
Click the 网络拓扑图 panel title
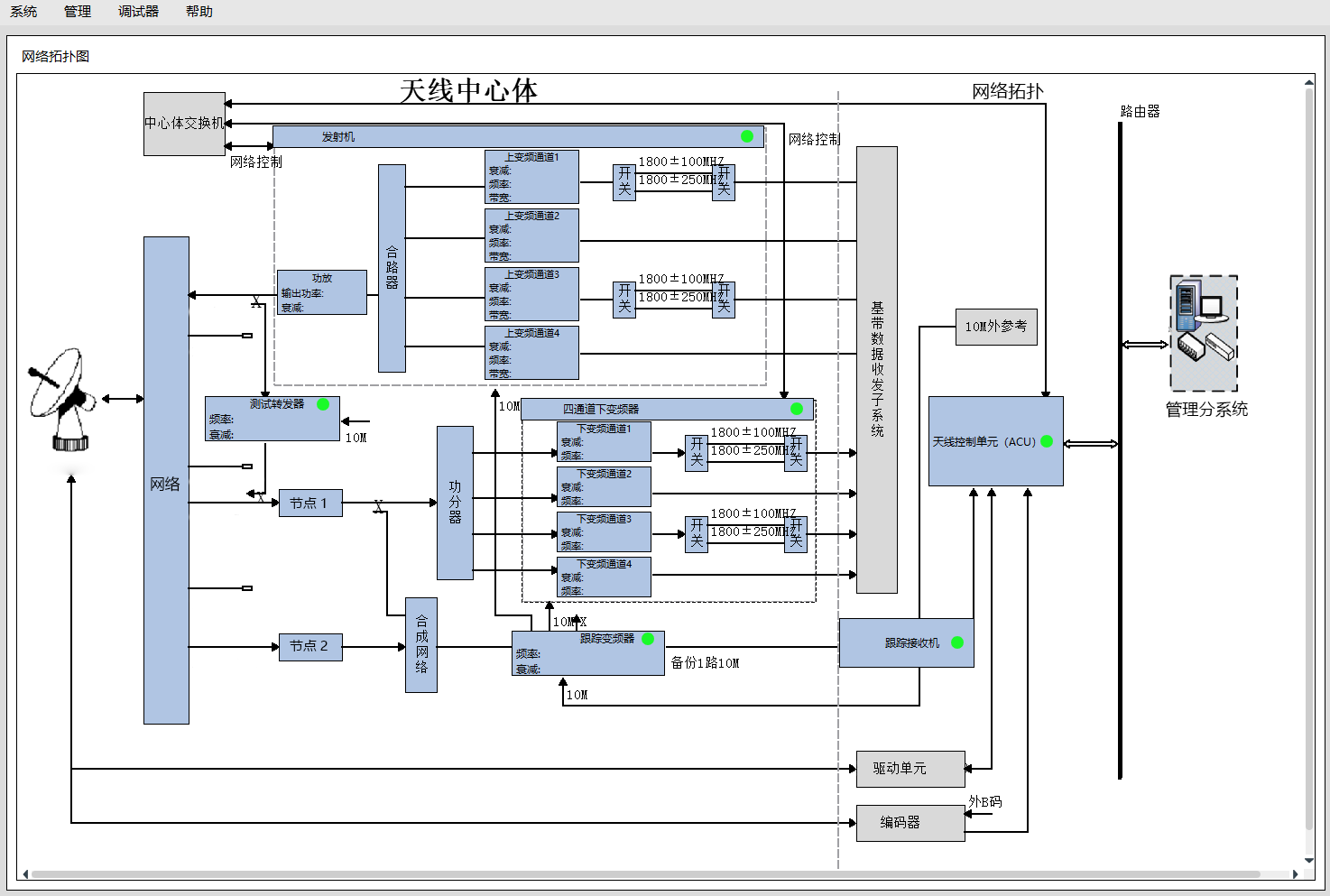(x=56, y=56)
